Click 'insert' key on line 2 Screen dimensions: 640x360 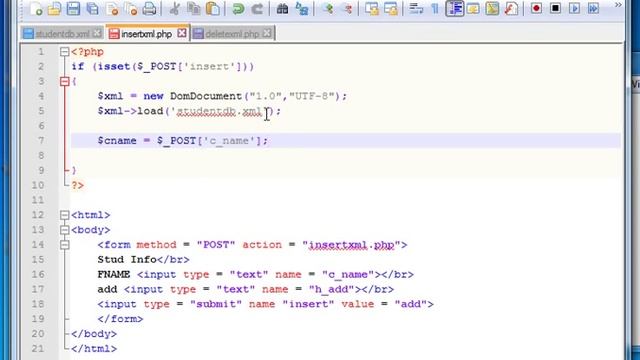click(x=209, y=67)
